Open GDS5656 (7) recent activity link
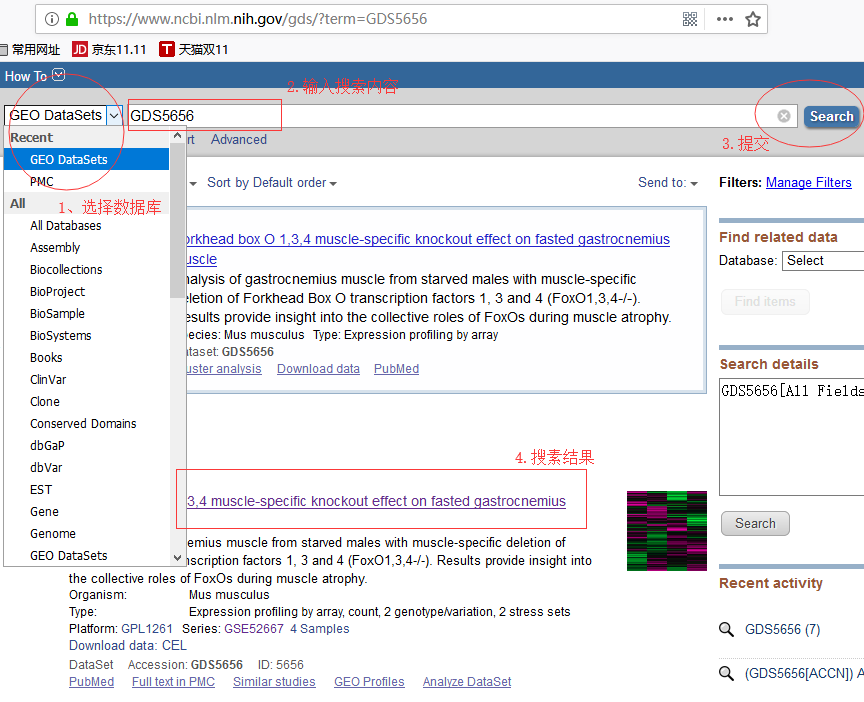The height and width of the screenshot is (702, 864). coord(782,629)
